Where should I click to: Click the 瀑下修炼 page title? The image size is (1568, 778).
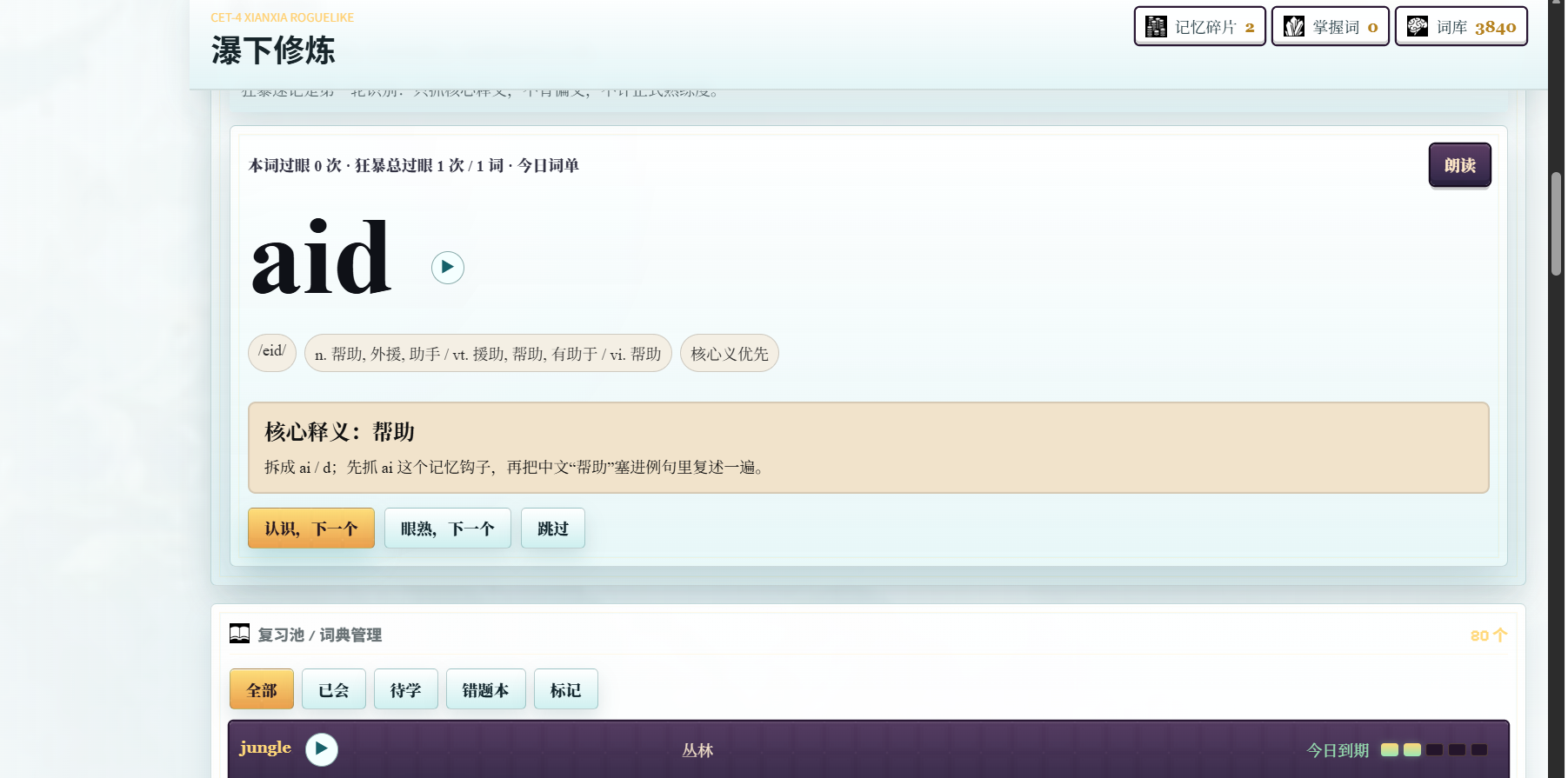point(273,50)
